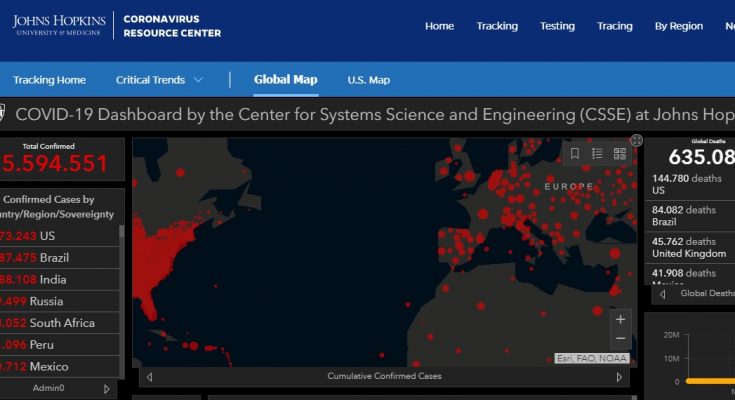This screenshot has height=400, width=735.
Task: Open the Tracking menu item
Action: [x=497, y=26]
